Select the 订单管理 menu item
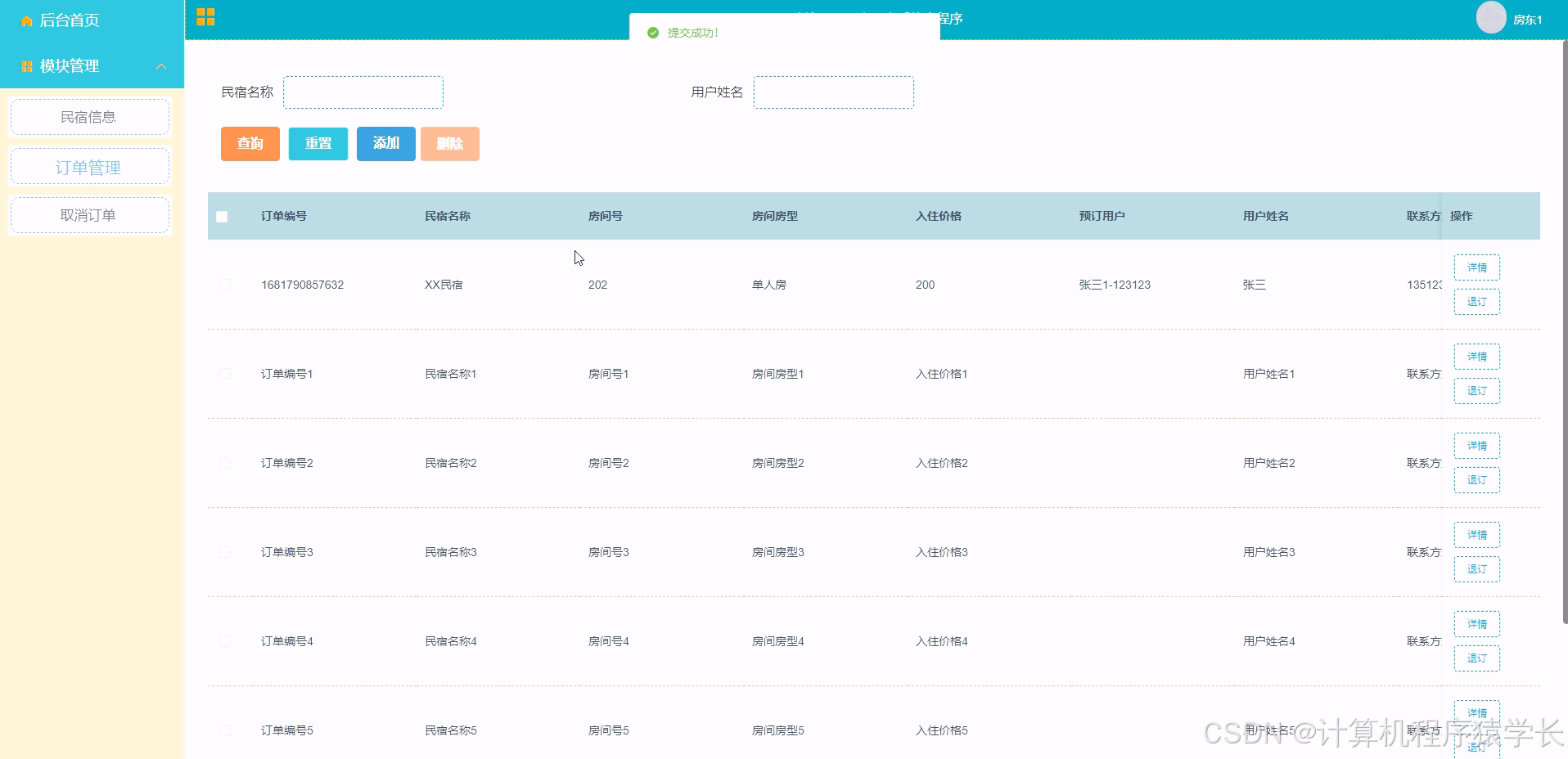 click(89, 167)
